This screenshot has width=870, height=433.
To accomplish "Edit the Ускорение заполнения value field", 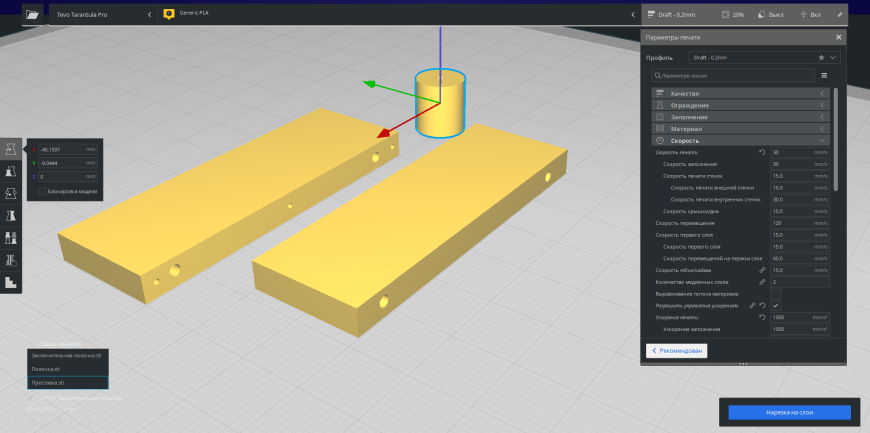I will (x=800, y=329).
